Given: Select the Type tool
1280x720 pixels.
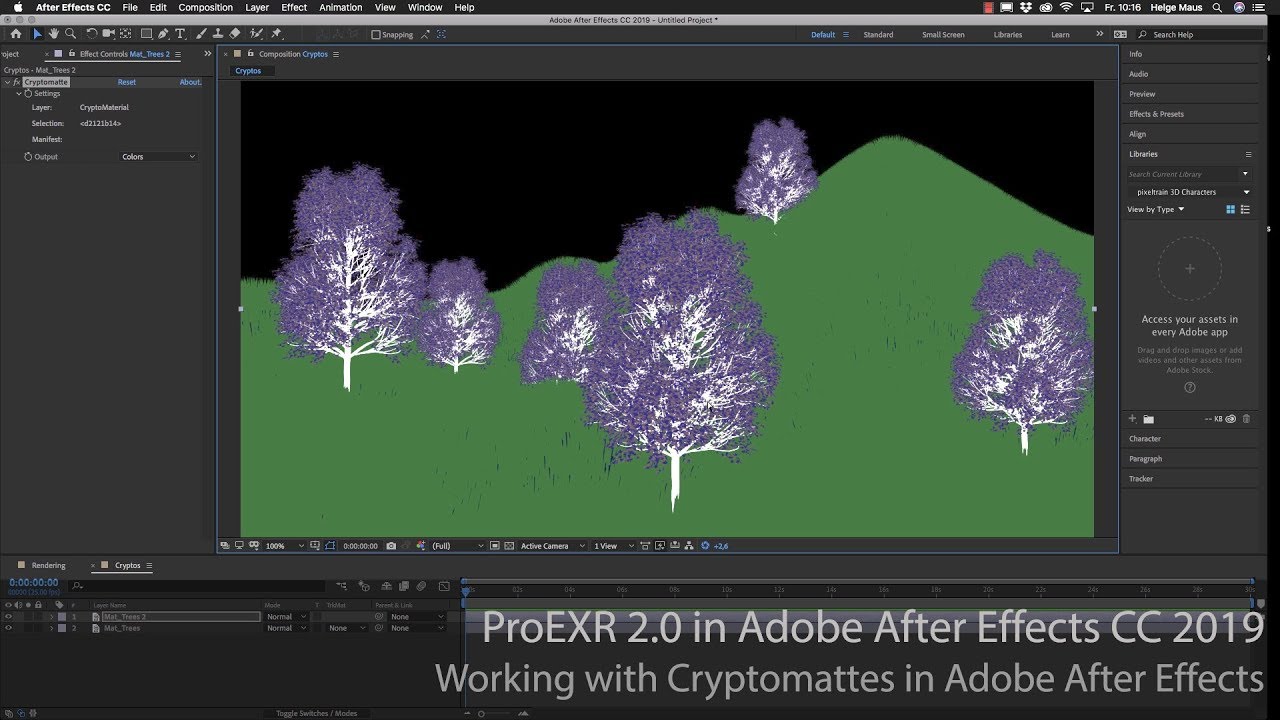Looking at the screenshot, I should pos(180,34).
